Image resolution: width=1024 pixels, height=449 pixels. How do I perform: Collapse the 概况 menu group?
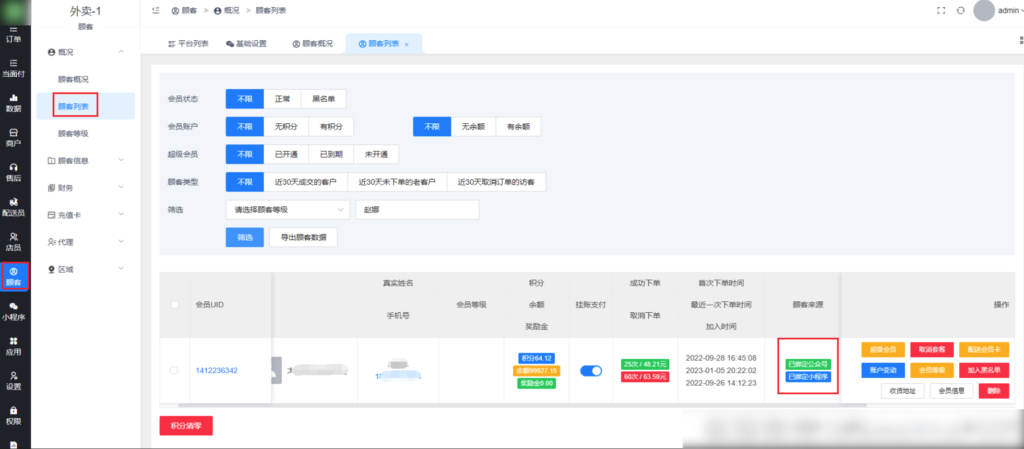click(x=86, y=52)
